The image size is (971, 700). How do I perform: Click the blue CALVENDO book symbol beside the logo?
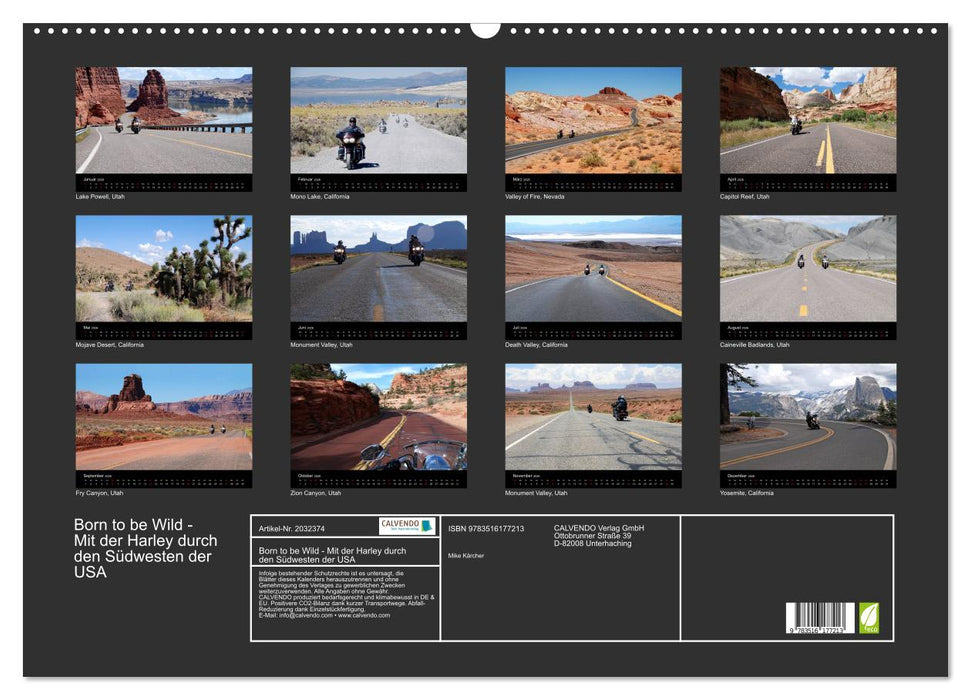[x=426, y=525]
